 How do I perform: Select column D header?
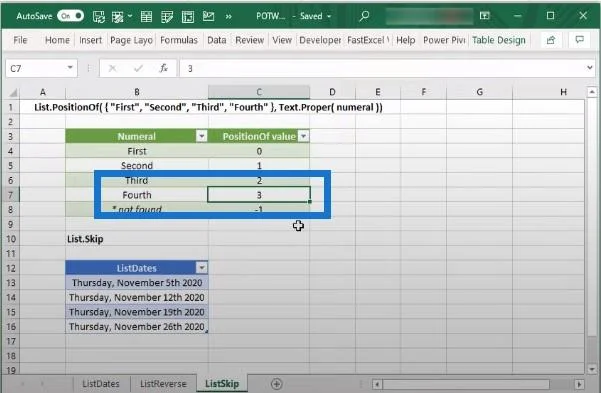tap(332, 92)
